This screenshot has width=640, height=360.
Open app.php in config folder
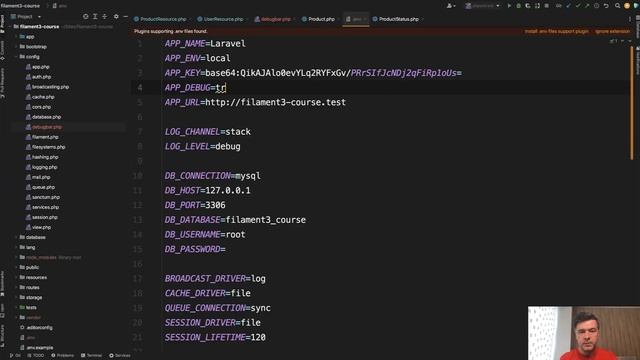(x=40, y=67)
